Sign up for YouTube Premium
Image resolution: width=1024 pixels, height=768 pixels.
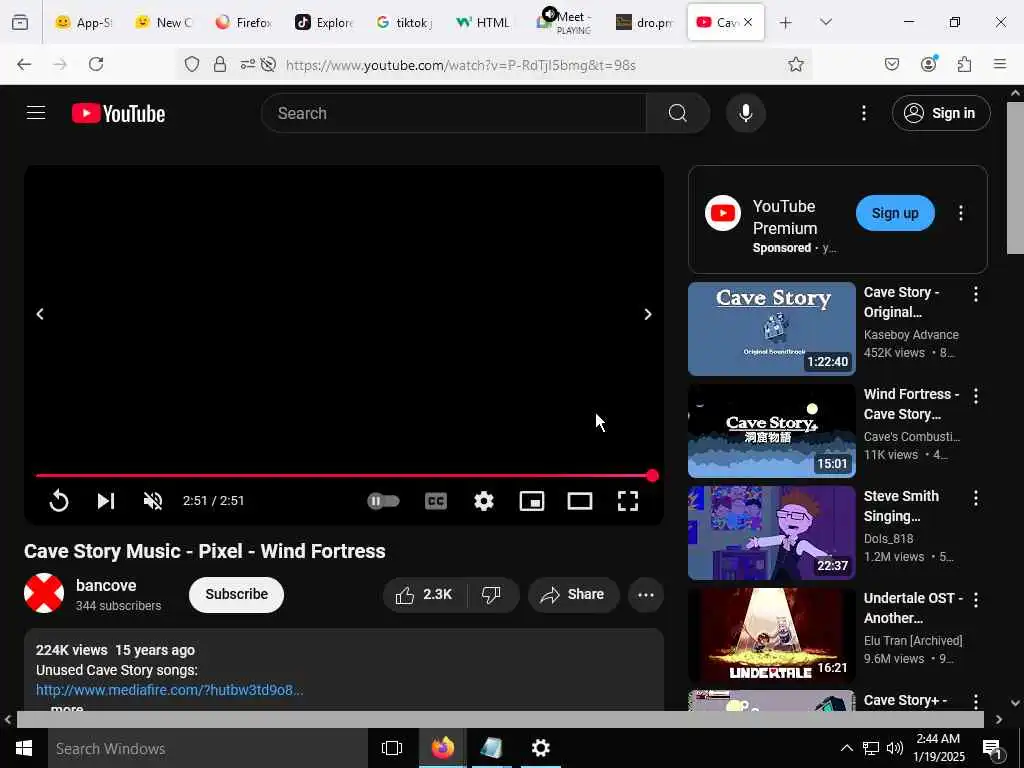895,213
